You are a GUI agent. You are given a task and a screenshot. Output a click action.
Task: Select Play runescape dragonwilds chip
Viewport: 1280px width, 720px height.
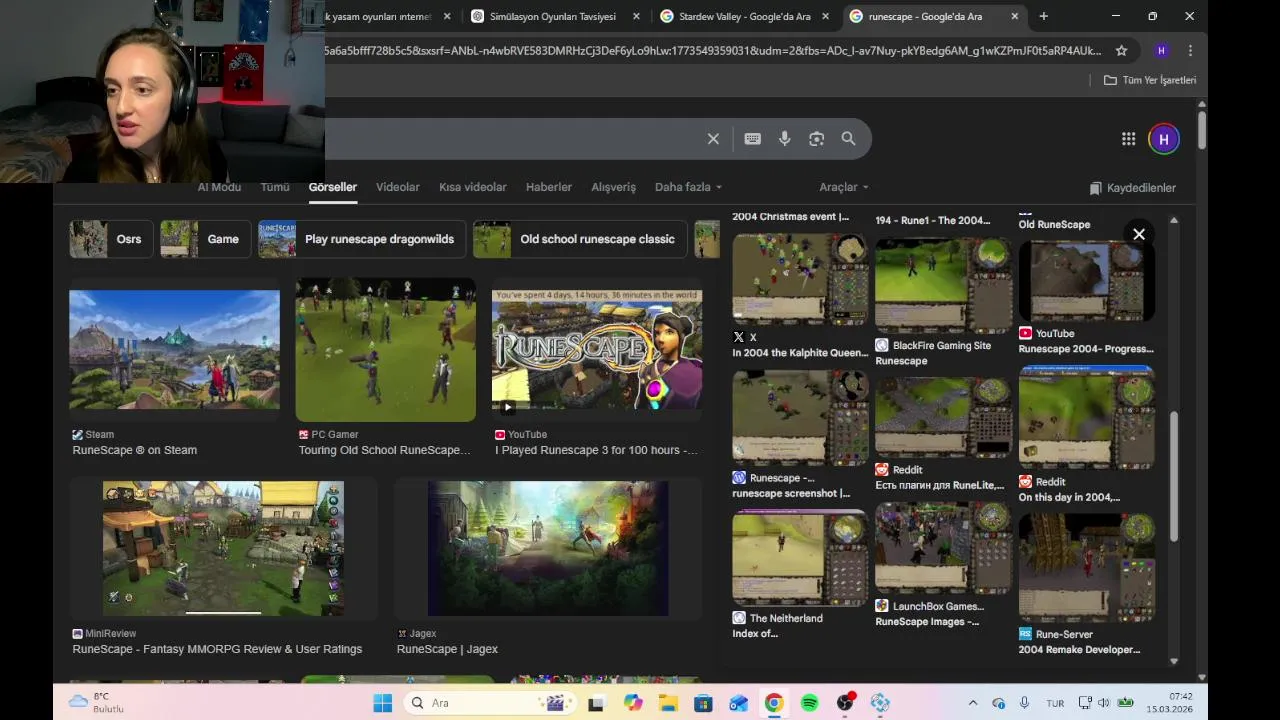(362, 239)
